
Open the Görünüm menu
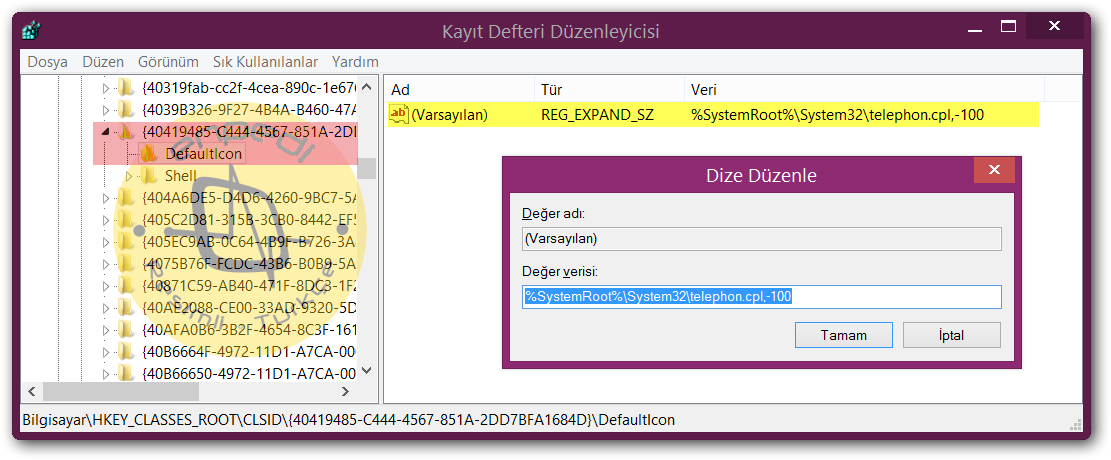tap(168, 62)
